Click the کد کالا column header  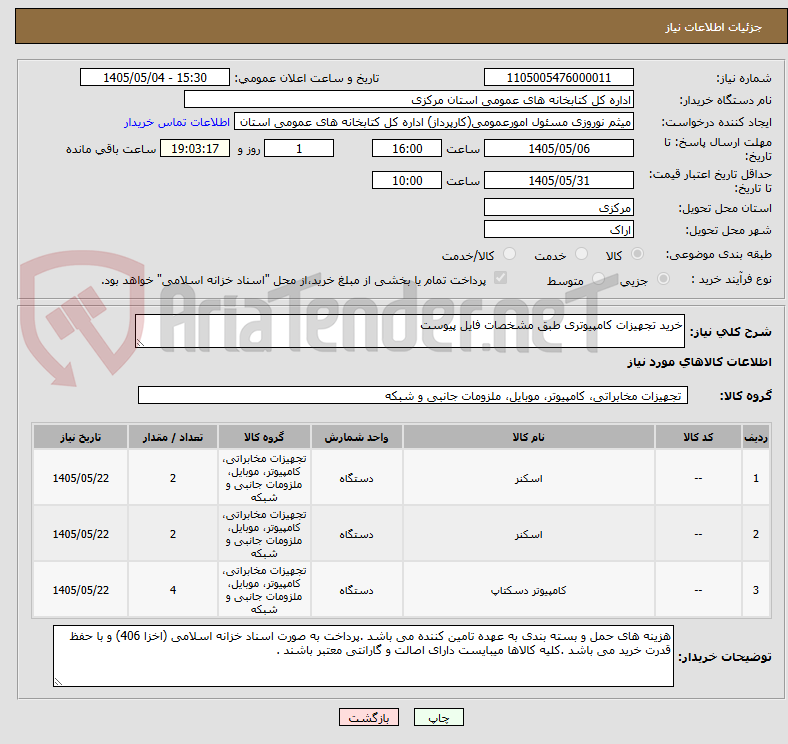click(698, 437)
